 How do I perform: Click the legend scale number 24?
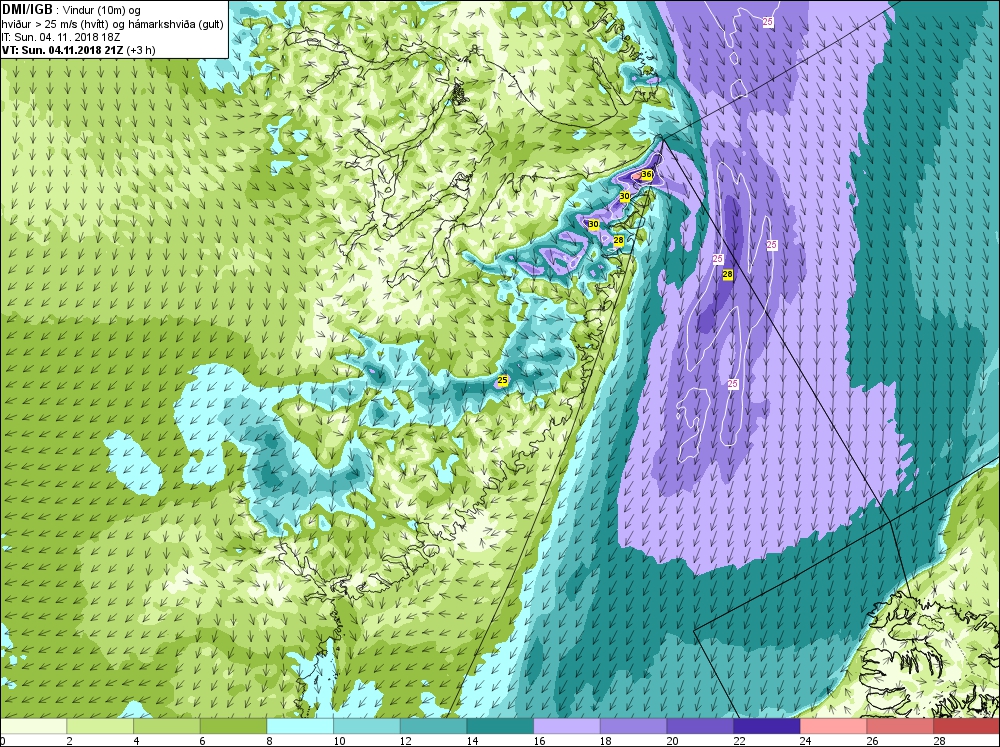coord(805,741)
